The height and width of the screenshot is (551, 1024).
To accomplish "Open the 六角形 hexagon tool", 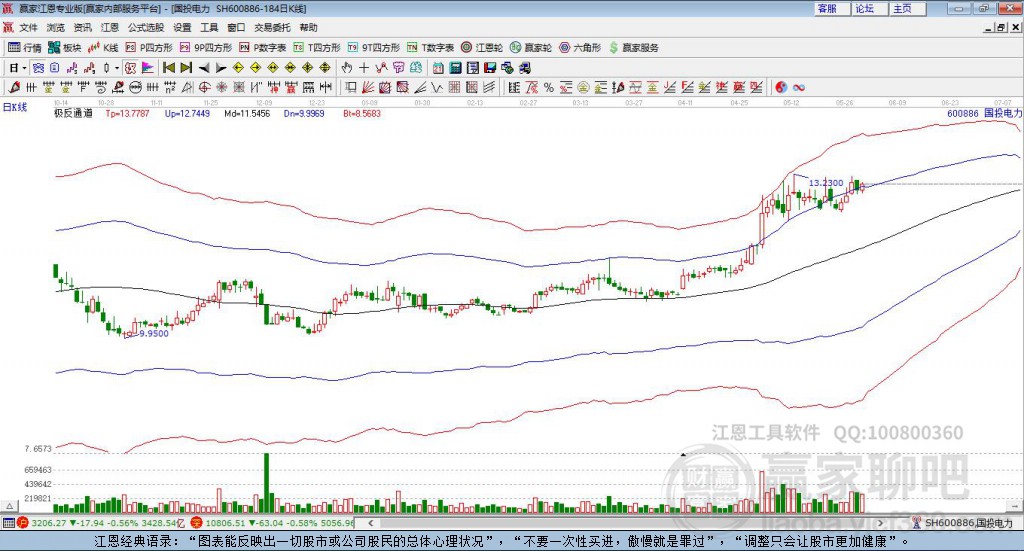I will point(580,48).
